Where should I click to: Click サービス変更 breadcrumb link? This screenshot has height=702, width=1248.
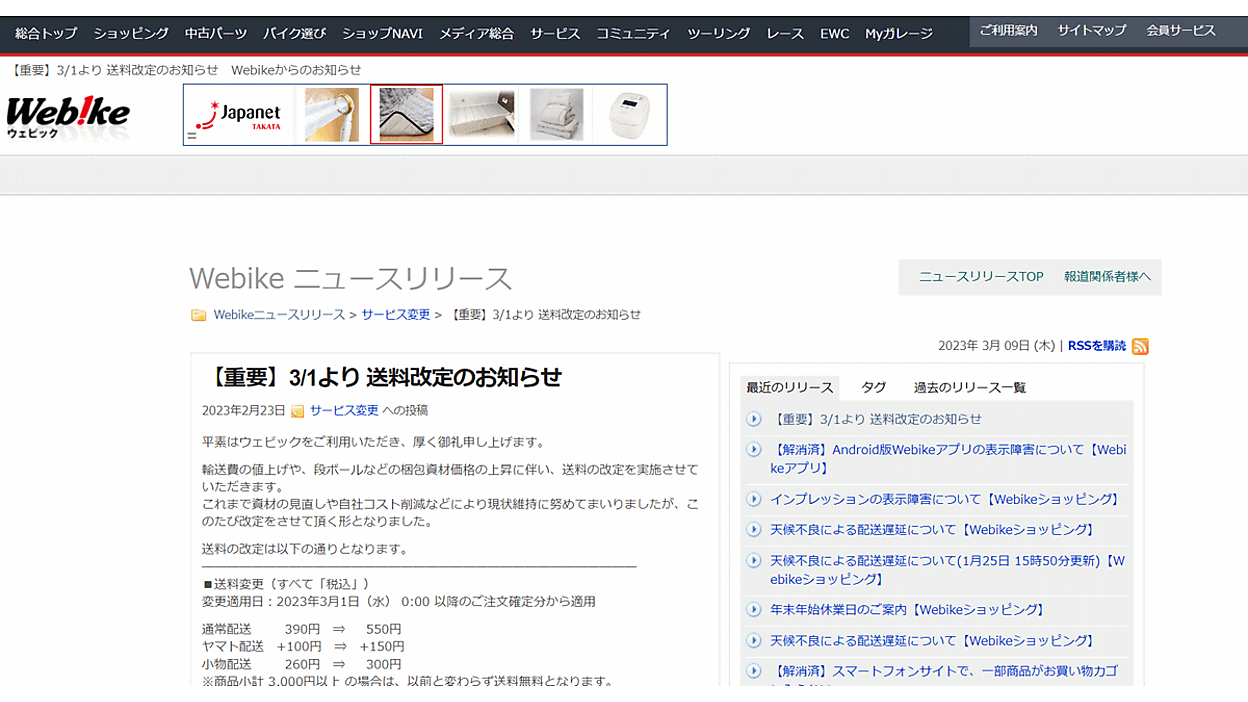pyautogui.click(x=396, y=315)
